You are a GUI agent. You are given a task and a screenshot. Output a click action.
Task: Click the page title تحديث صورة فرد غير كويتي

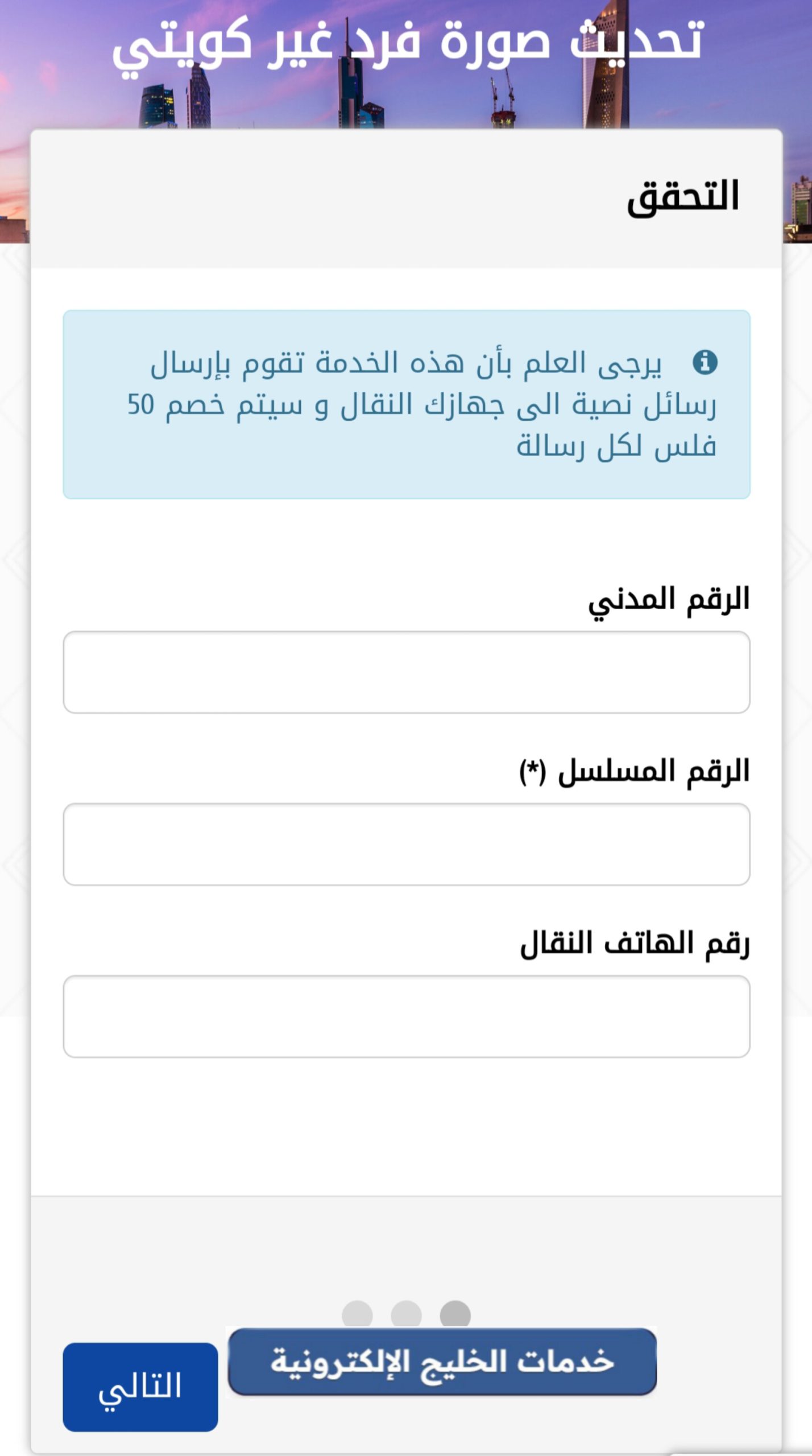coord(407,43)
